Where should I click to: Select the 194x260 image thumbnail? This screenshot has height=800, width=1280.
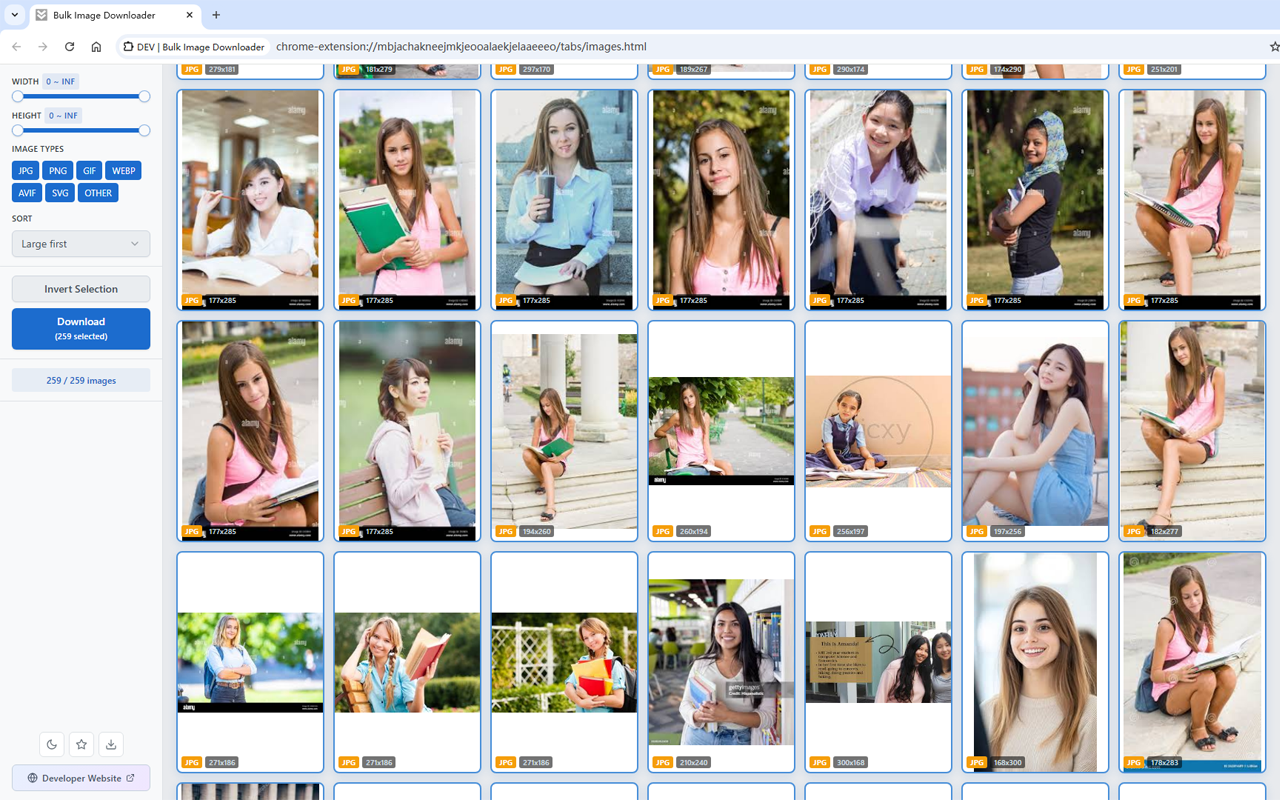click(564, 431)
